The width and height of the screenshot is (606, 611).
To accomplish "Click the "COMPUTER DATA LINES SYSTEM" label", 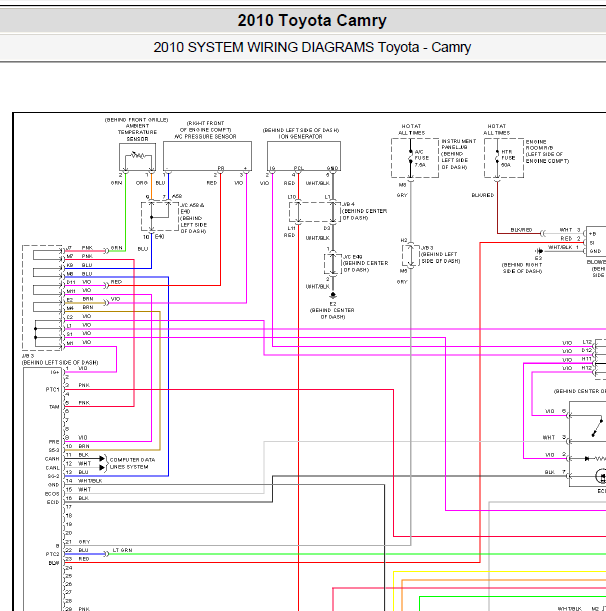I will coord(132,463).
